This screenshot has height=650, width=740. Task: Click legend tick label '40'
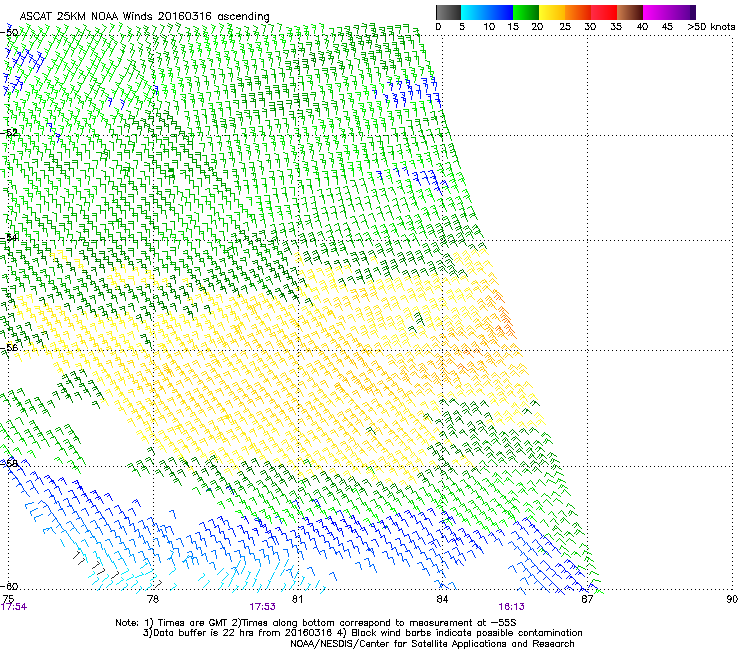642,26
